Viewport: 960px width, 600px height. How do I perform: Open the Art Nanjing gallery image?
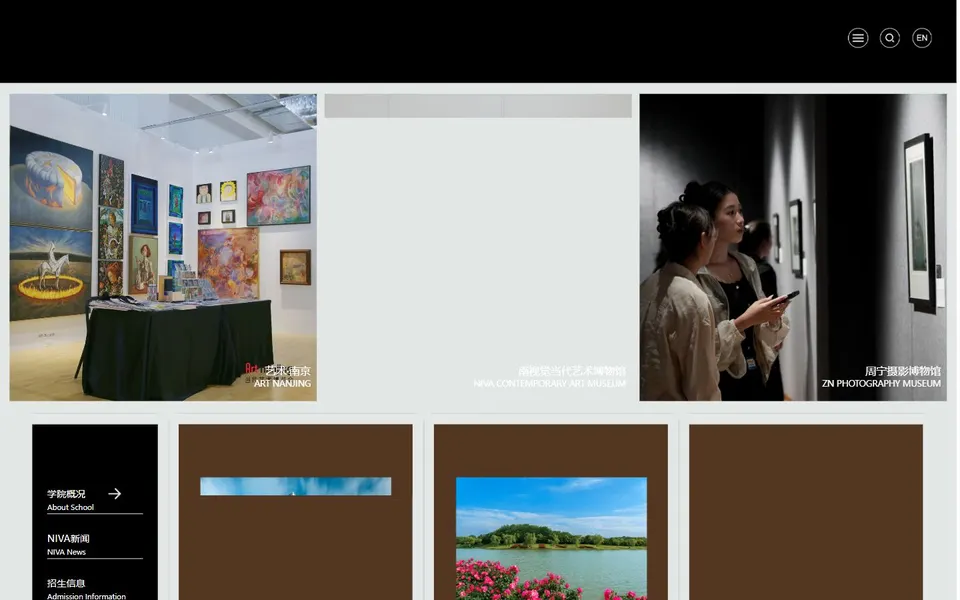coord(163,247)
